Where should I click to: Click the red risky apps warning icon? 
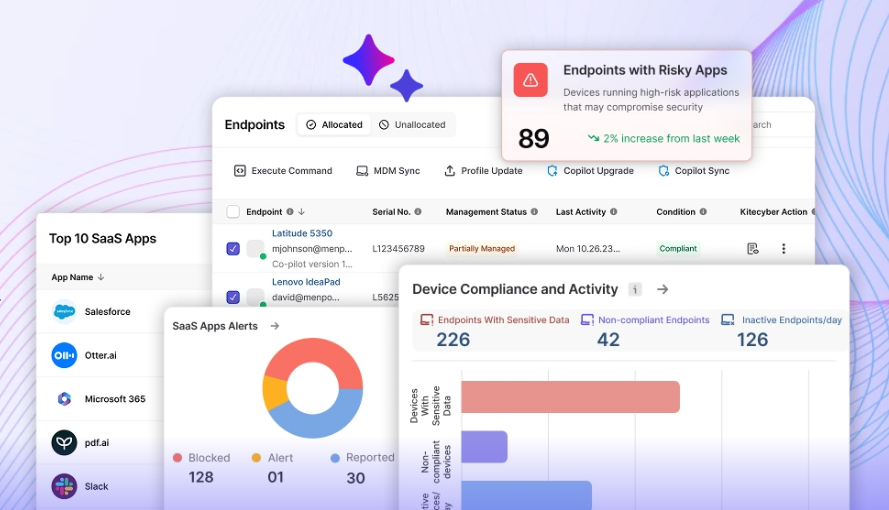coord(531,80)
